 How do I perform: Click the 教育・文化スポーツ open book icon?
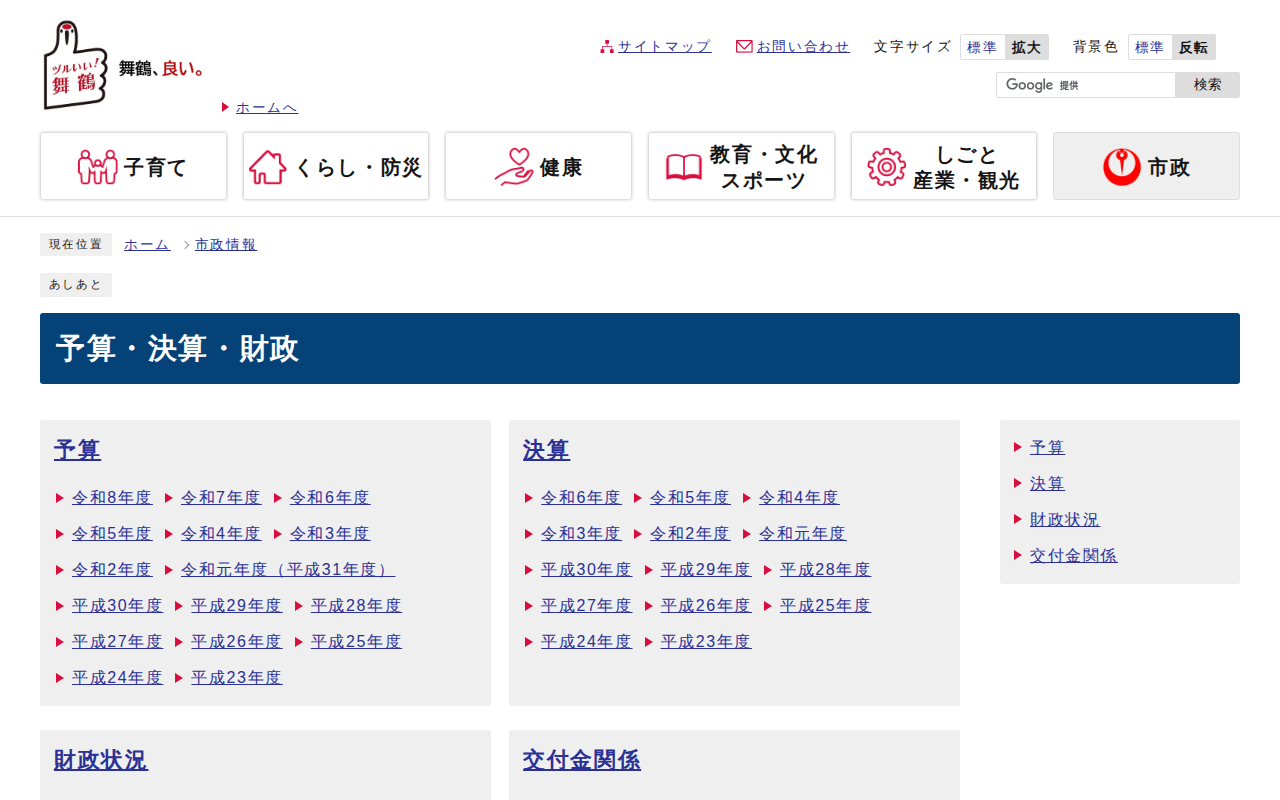point(684,167)
